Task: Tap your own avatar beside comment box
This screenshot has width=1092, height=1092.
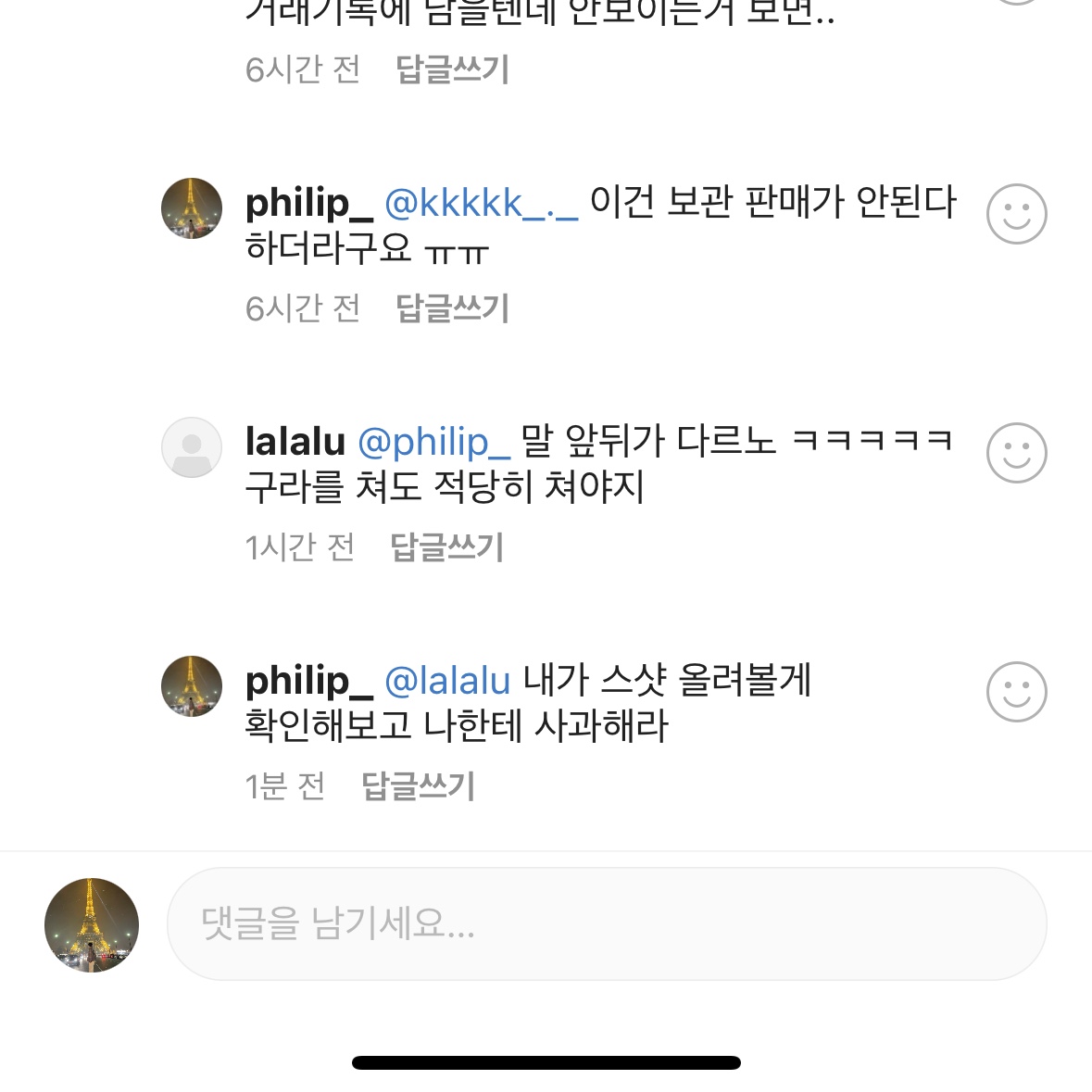Action: click(x=92, y=924)
